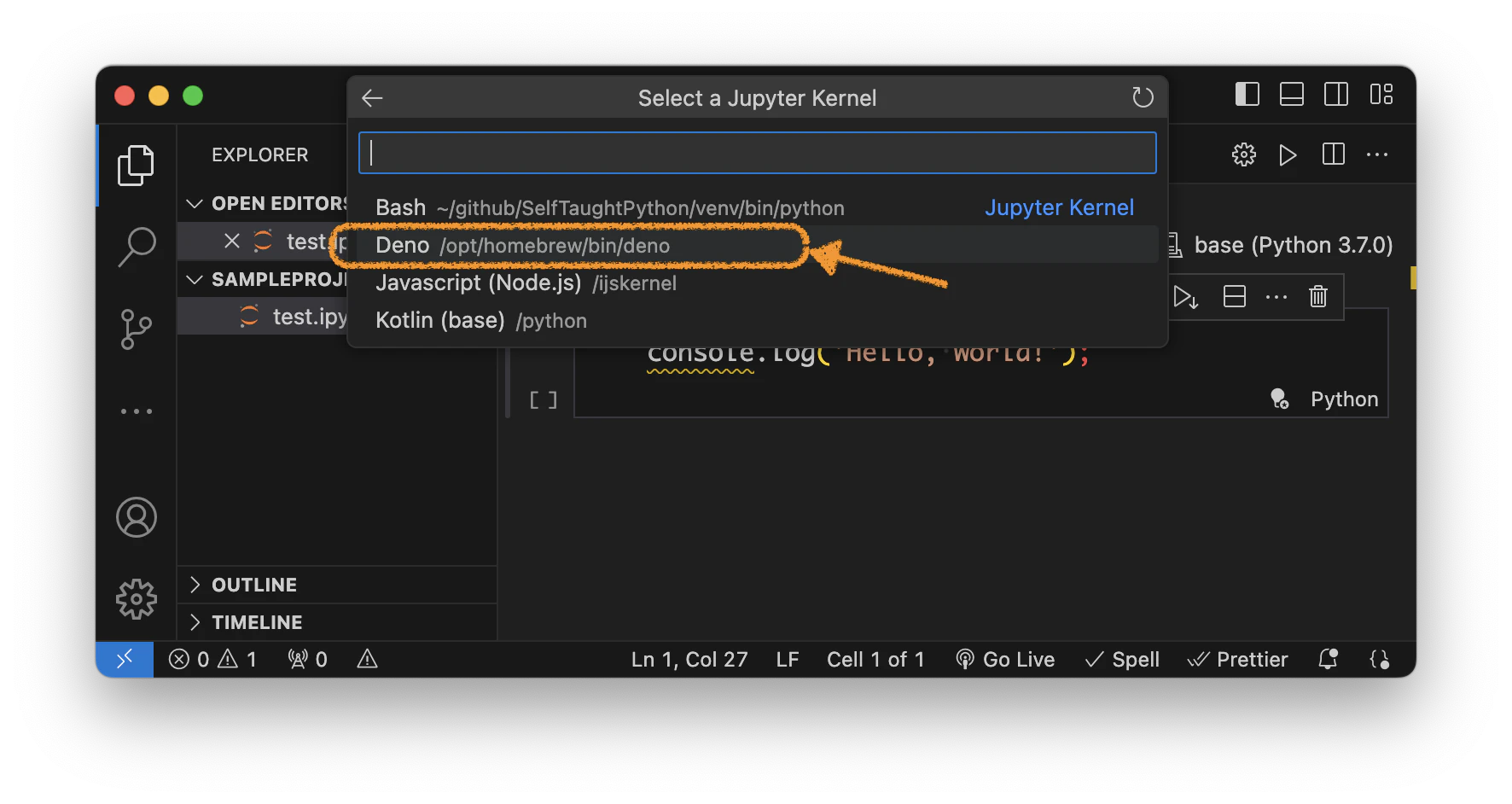Open notifications bell in status bar

tap(1328, 659)
